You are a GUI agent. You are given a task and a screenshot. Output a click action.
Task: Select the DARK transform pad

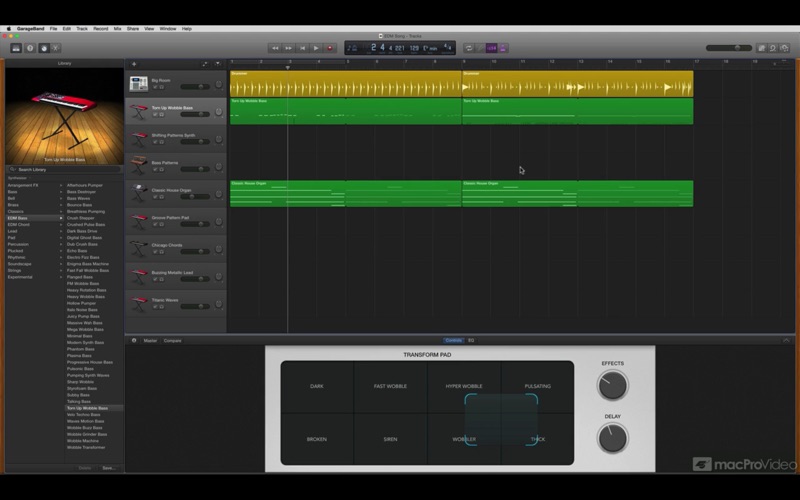click(x=316, y=386)
